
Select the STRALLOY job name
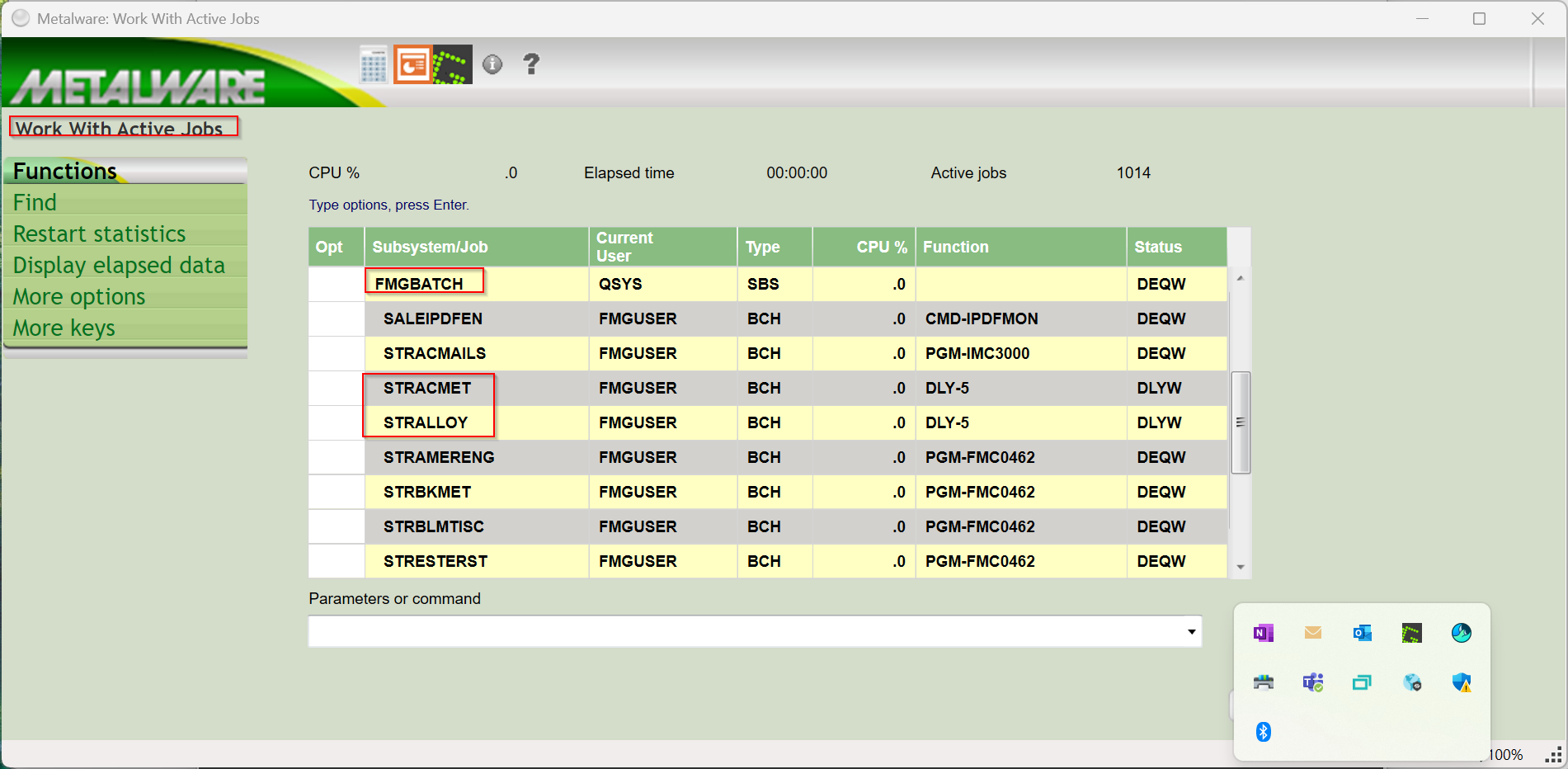(426, 422)
